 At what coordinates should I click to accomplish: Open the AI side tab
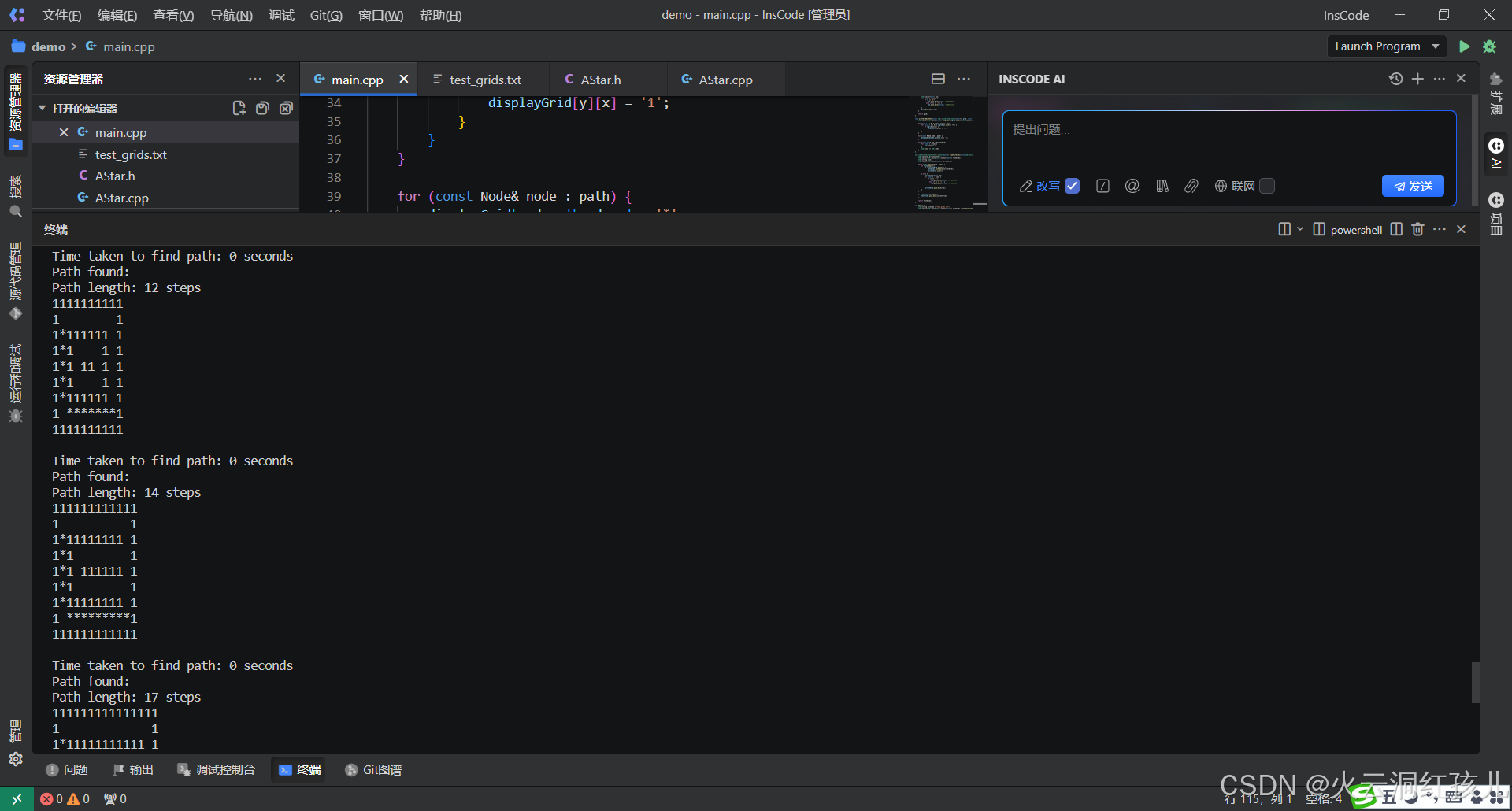pos(1496,154)
